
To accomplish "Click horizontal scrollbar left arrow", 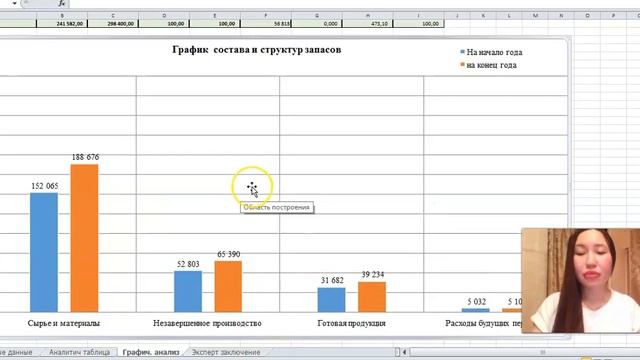I will [x=404, y=352].
